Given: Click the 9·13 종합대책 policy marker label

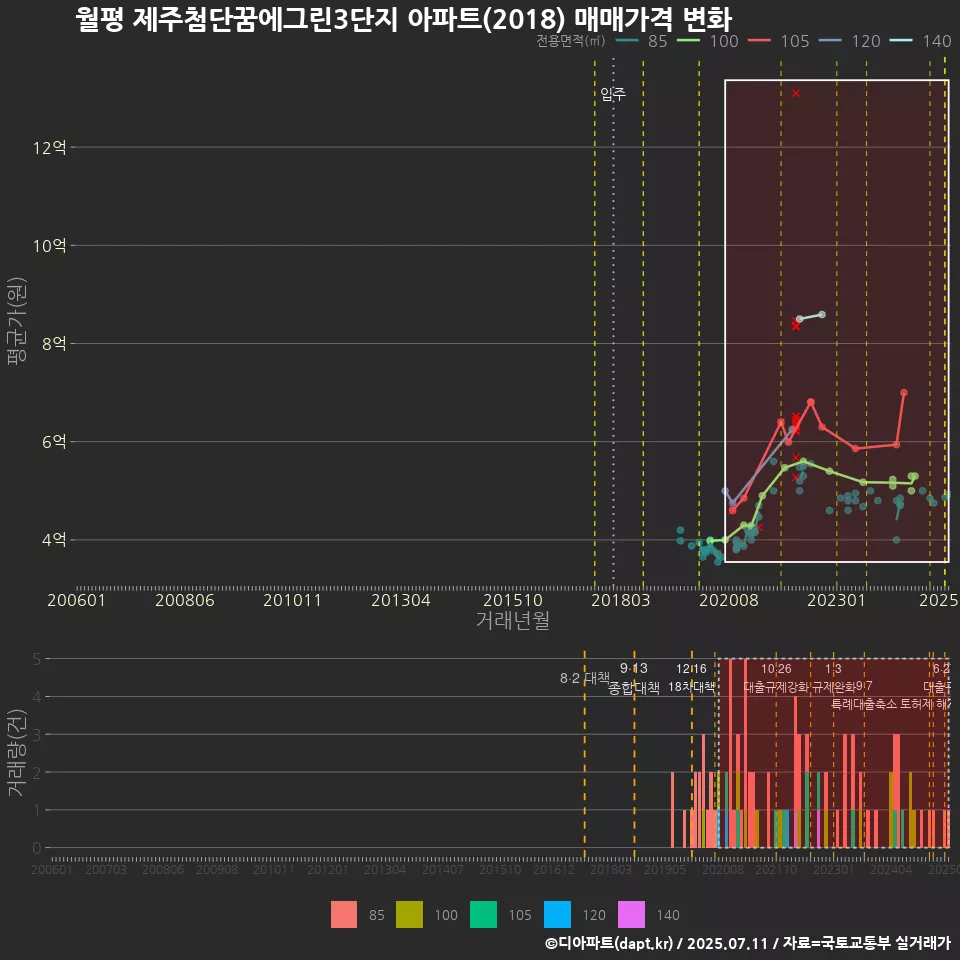Looking at the screenshot, I should coord(634,678).
